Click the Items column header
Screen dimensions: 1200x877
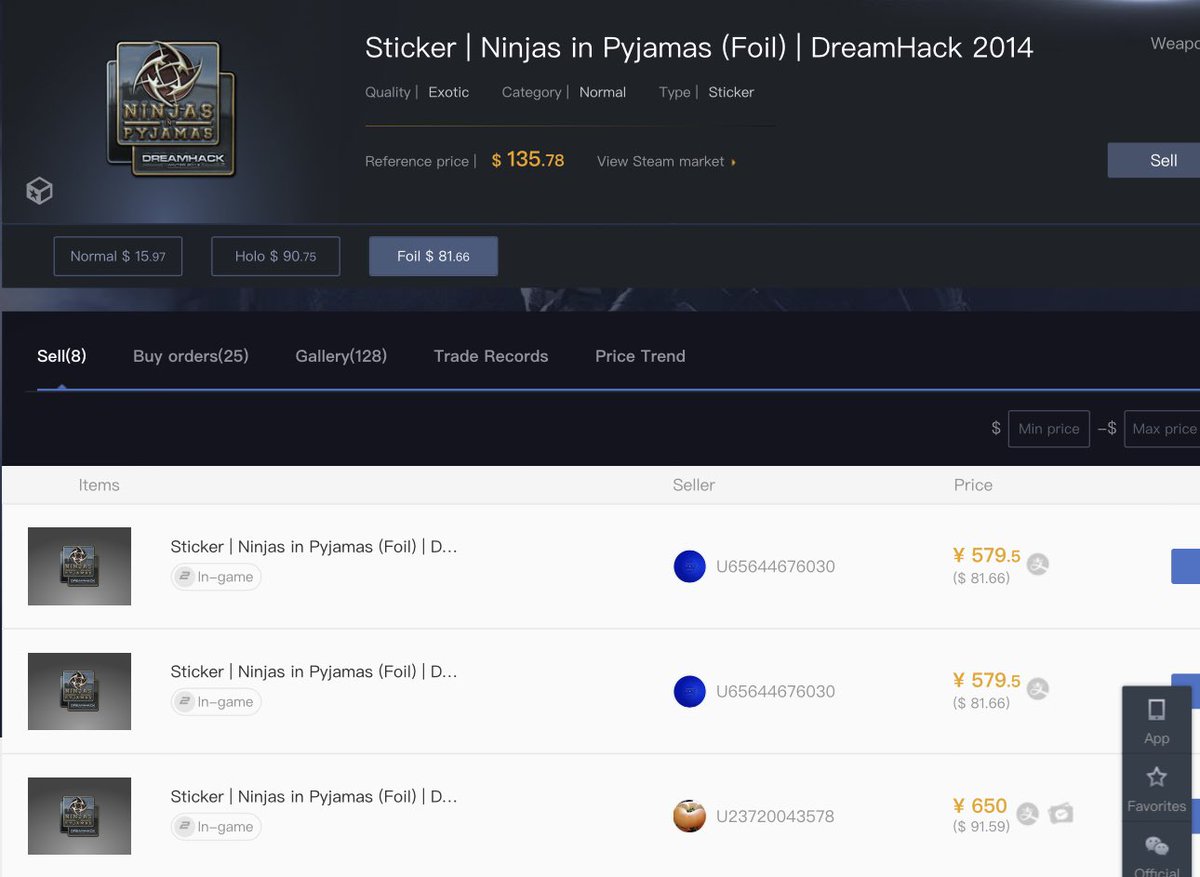(x=99, y=485)
